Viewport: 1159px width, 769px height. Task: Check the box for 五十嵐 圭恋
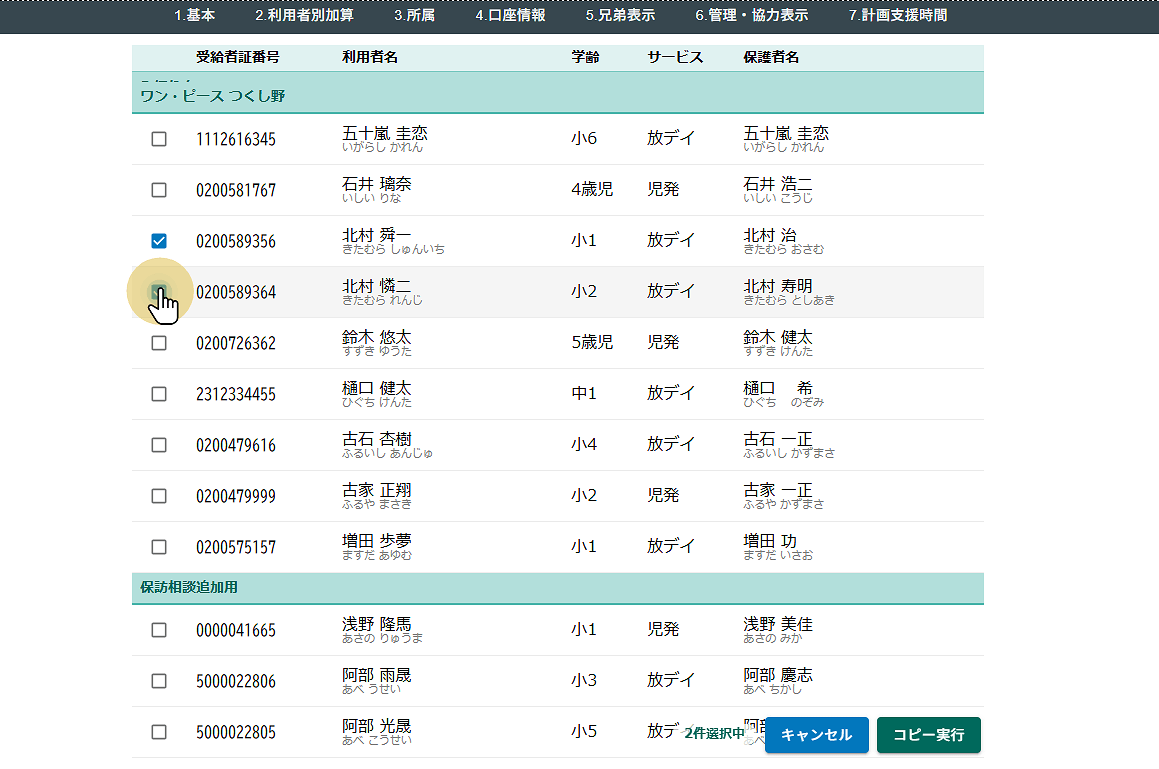click(159, 139)
